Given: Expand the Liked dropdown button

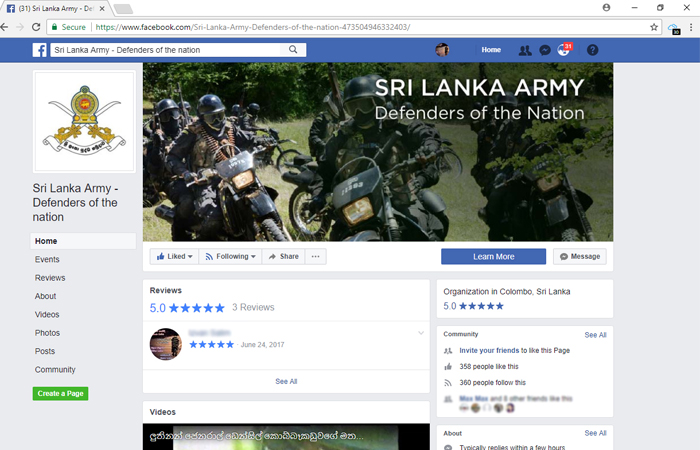Looking at the screenshot, I should (x=174, y=256).
